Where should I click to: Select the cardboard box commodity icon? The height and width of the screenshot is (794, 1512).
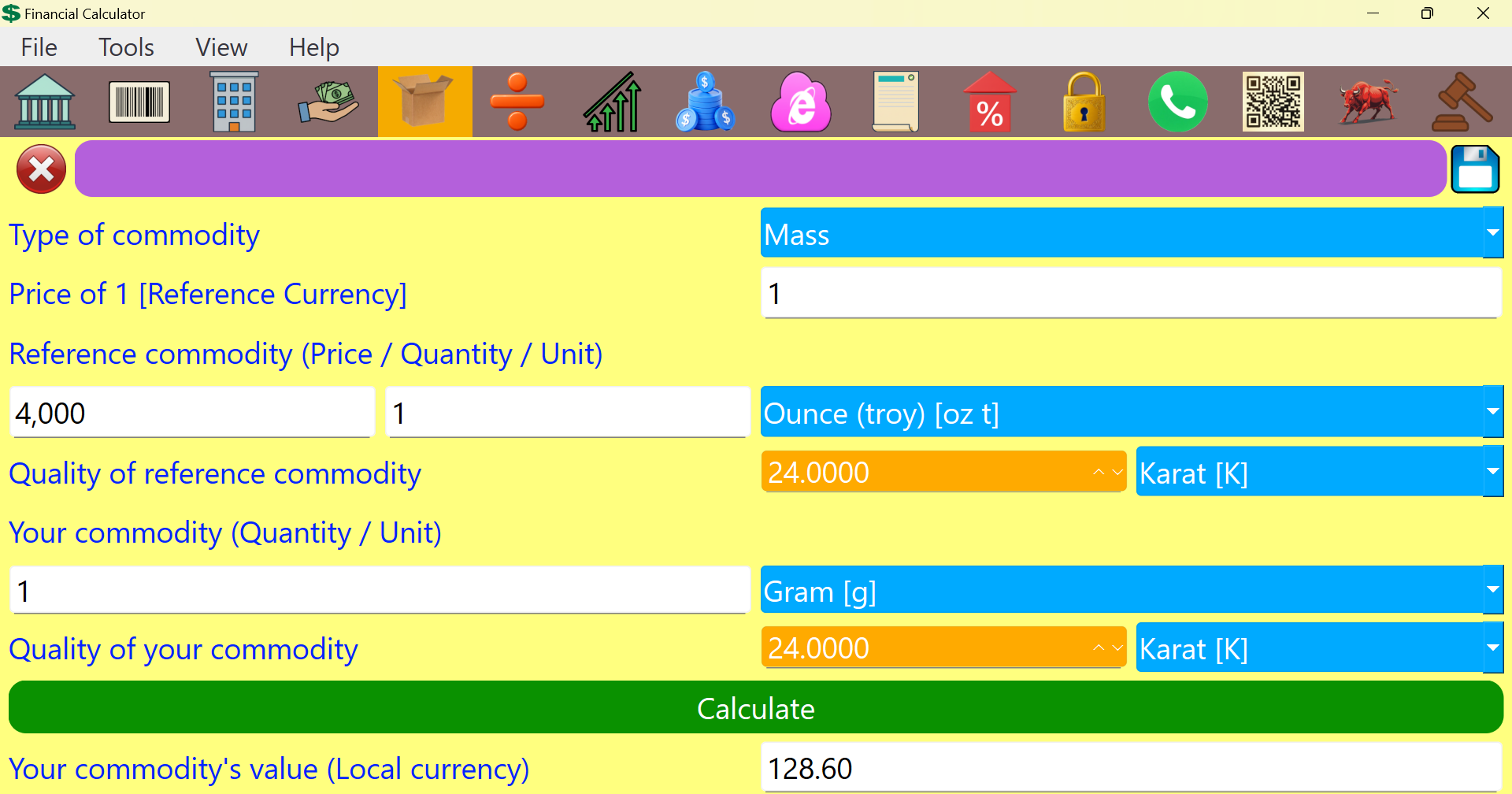tap(424, 102)
